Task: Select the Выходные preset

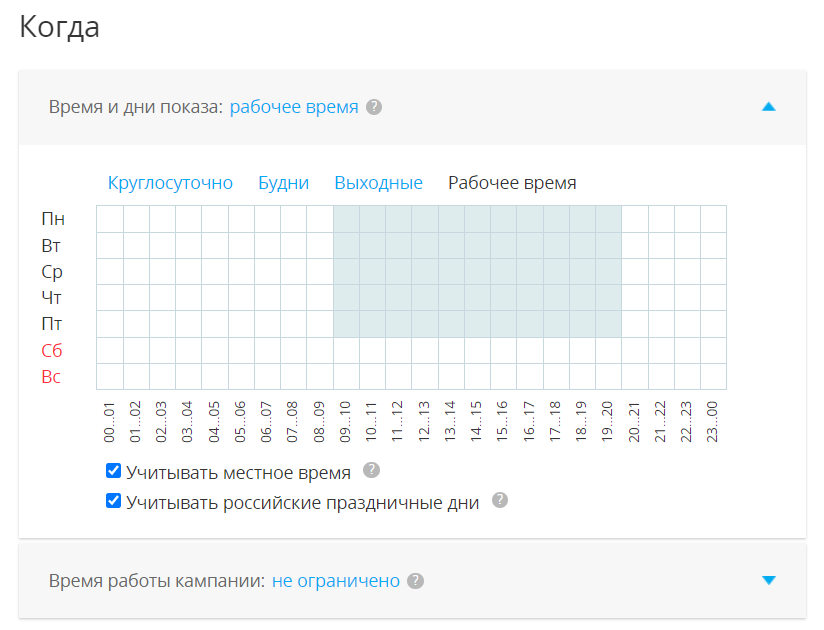Action: [378, 183]
